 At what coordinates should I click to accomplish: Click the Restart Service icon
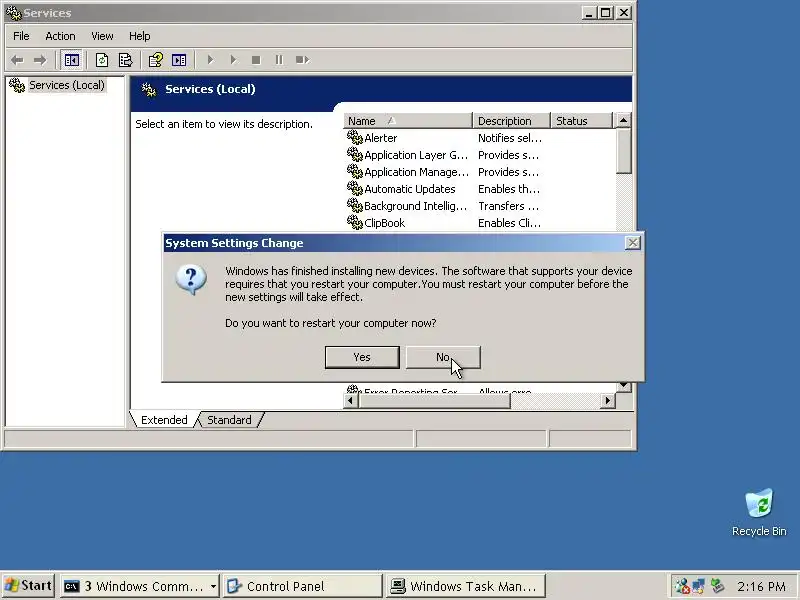[302, 60]
